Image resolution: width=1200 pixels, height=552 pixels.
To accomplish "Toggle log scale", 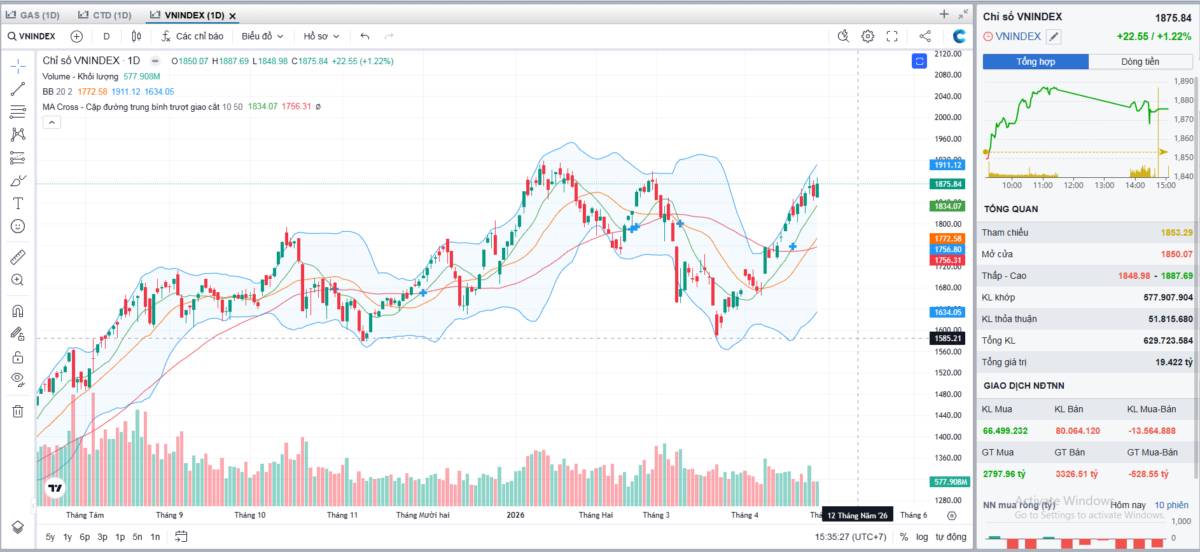I will pyautogui.click(x=924, y=537).
